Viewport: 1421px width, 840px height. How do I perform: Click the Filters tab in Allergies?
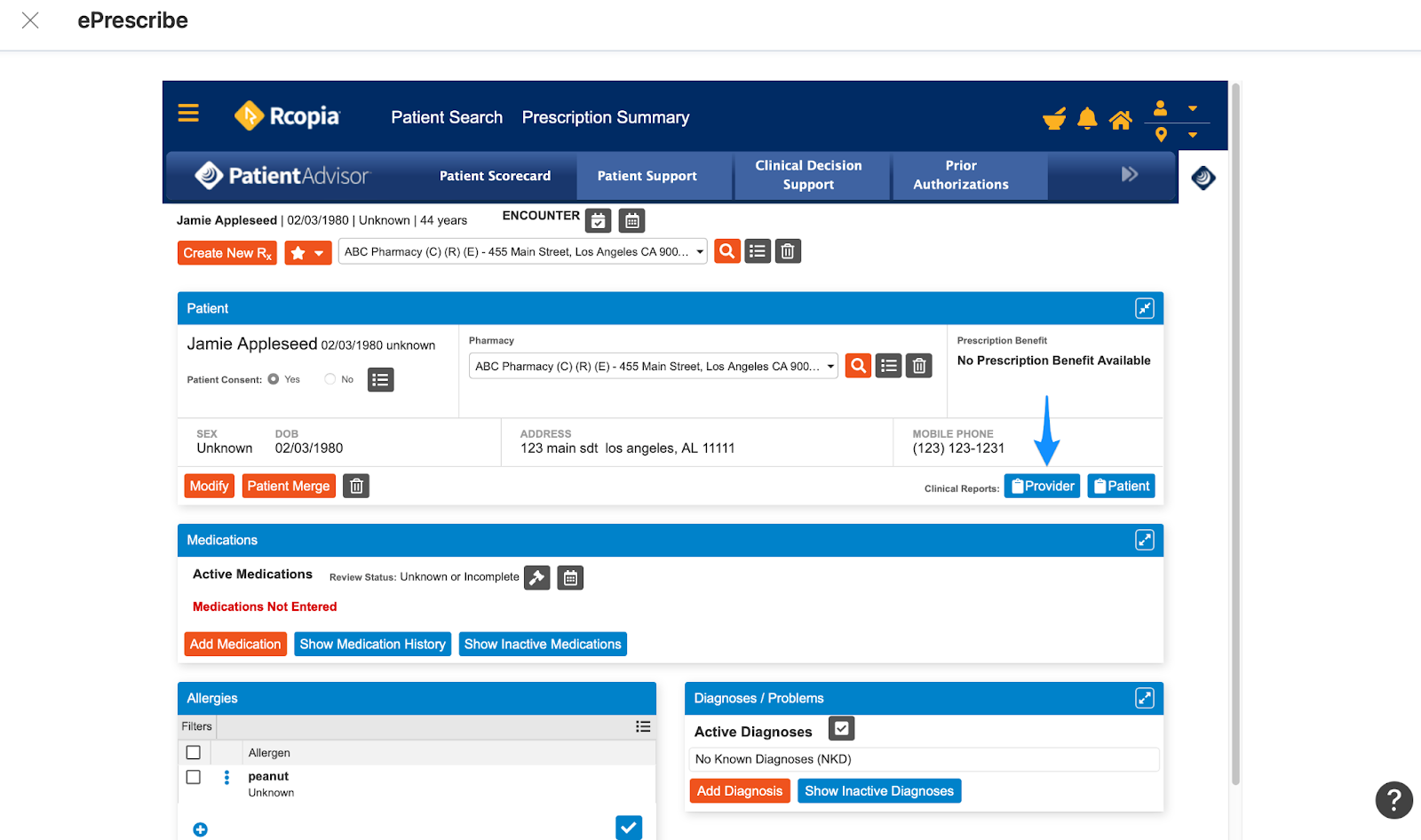coord(197,726)
